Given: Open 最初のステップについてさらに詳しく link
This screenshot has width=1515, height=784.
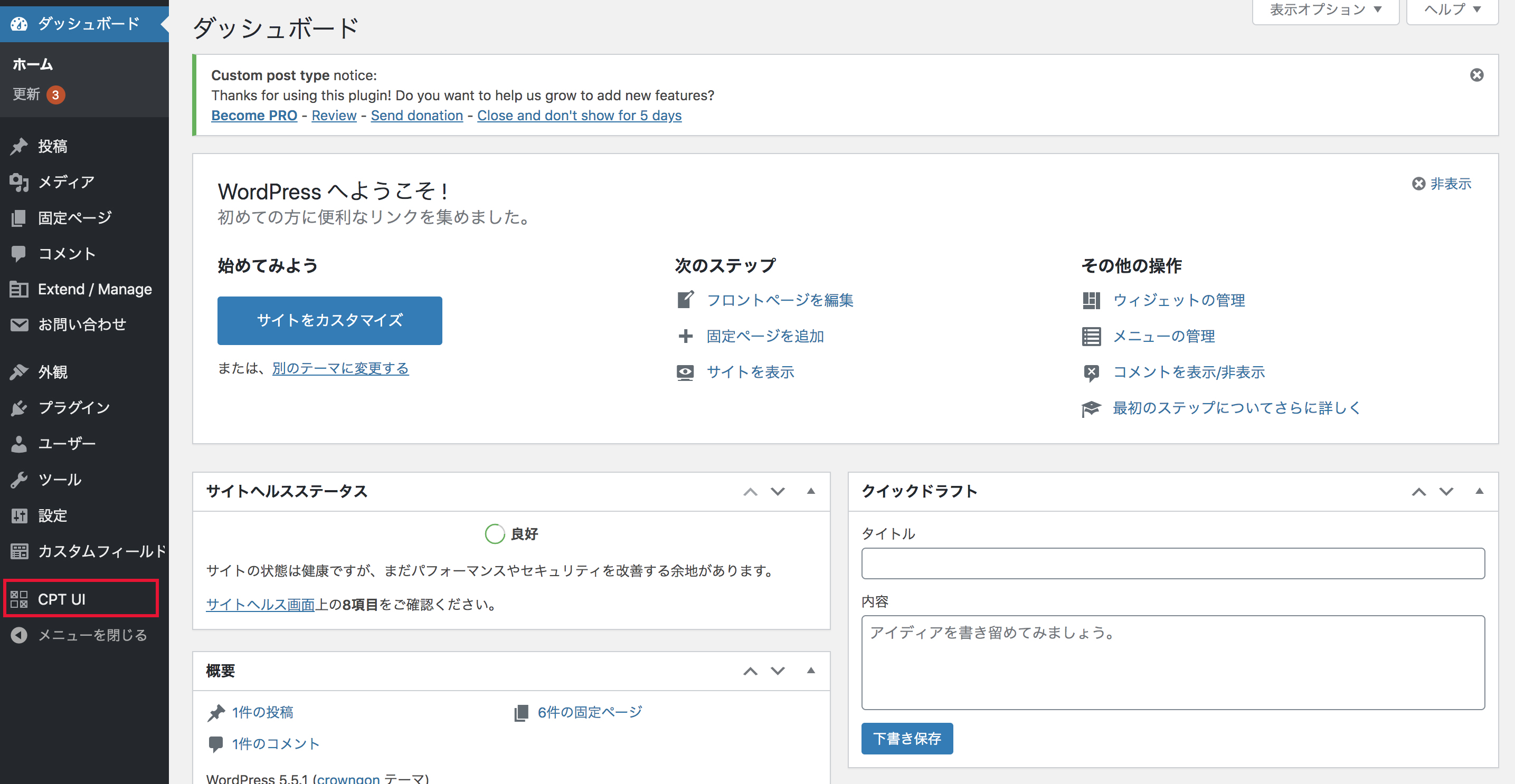Looking at the screenshot, I should tap(1237, 408).
